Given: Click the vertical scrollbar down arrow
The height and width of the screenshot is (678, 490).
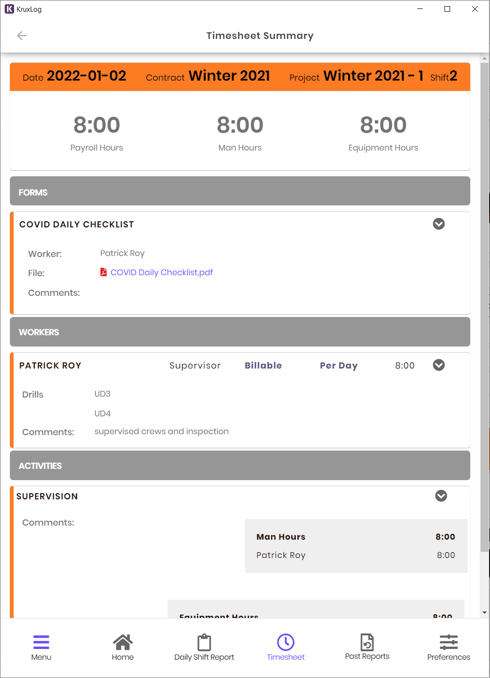Looking at the screenshot, I should click(484, 613).
